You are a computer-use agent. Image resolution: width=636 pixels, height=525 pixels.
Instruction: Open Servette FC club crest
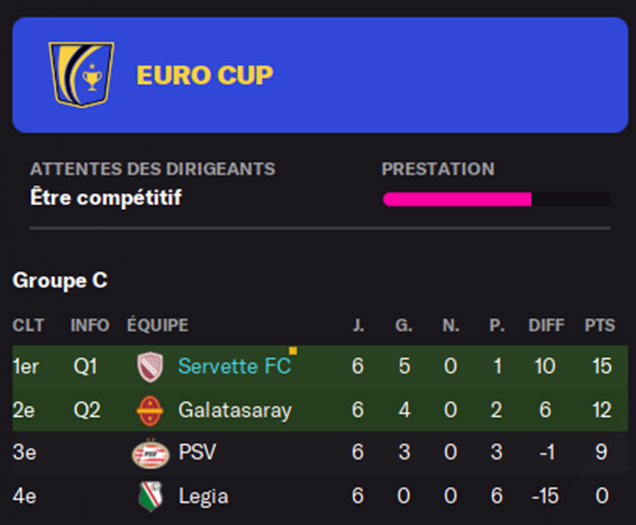click(x=150, y=367)
